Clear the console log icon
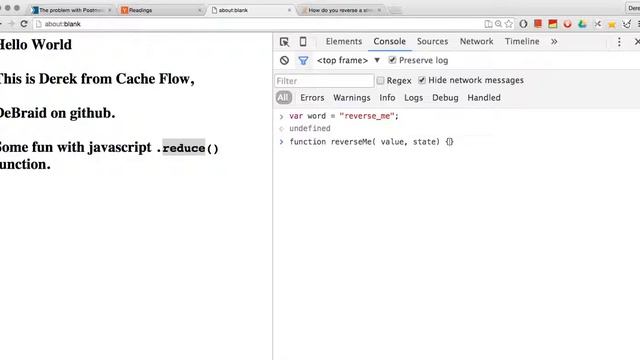640x360 pixels. pos(284,60)
